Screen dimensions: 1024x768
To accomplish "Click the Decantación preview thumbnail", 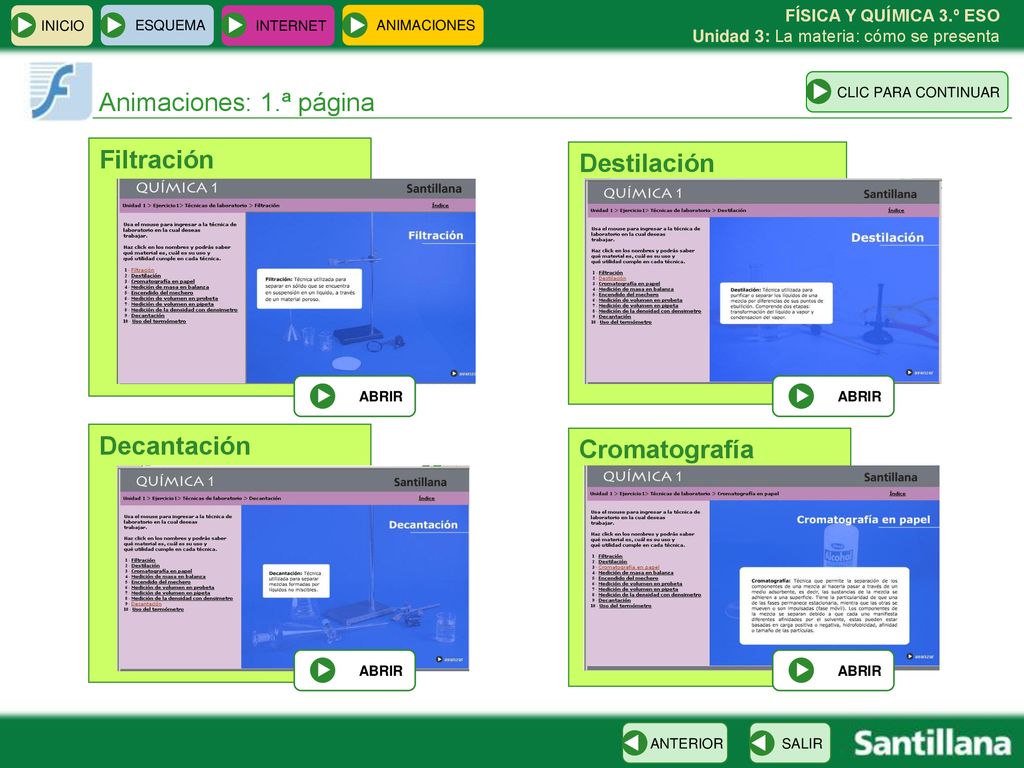I will (293, 568).
